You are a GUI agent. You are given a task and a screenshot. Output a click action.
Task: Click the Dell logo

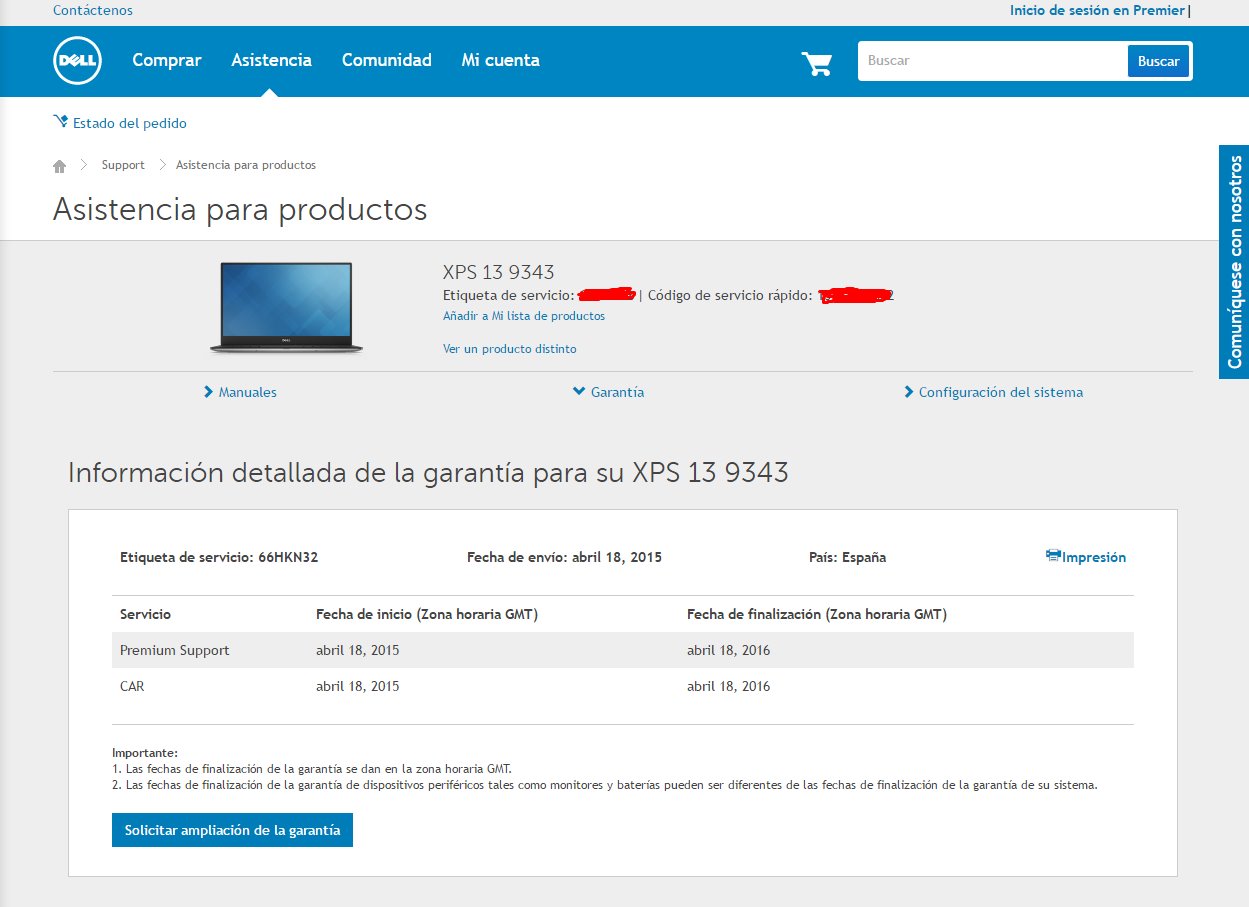point(77,61)
